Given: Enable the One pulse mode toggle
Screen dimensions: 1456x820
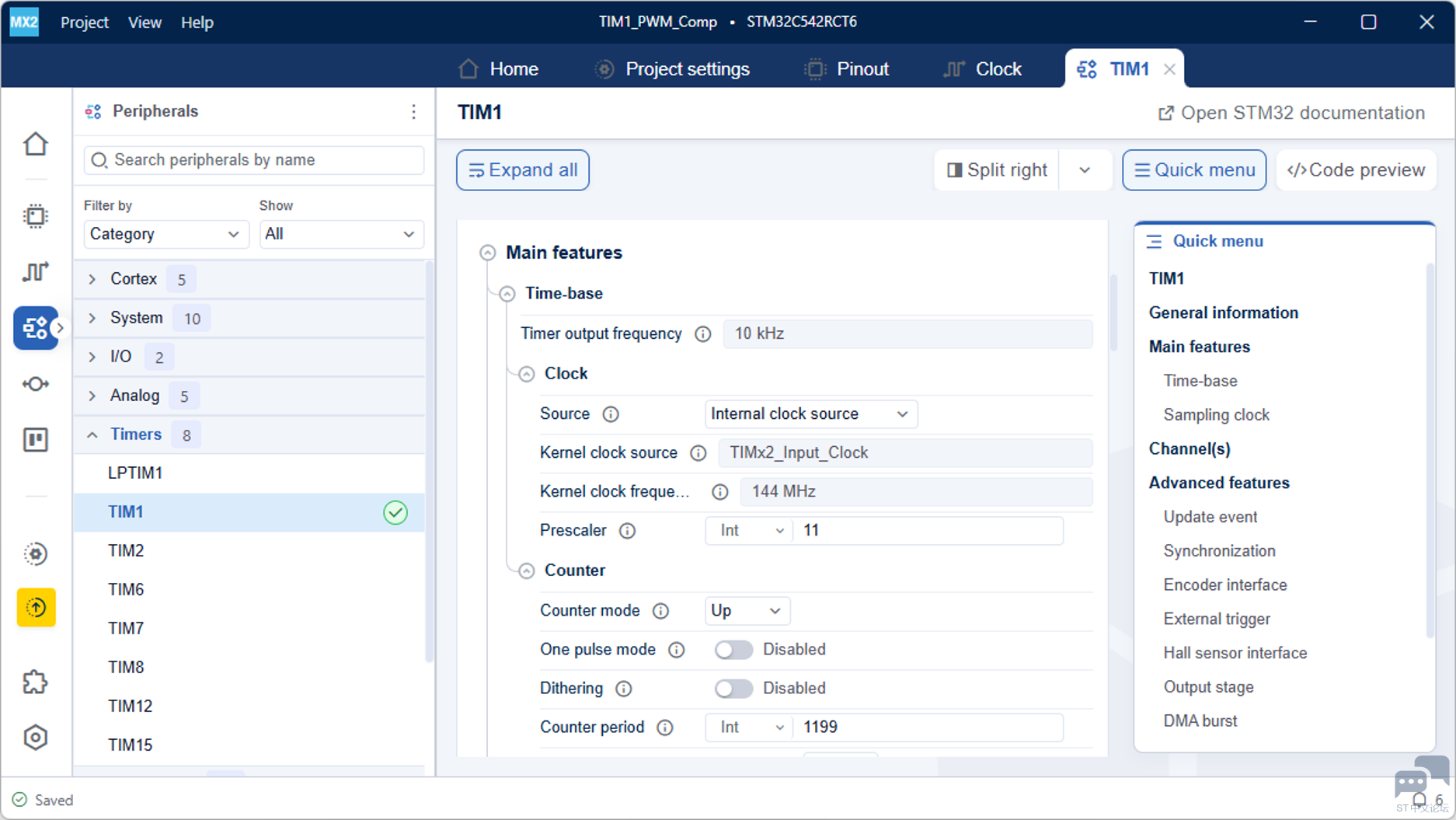Looking at the screenshot, I should (x=733, y=650).
